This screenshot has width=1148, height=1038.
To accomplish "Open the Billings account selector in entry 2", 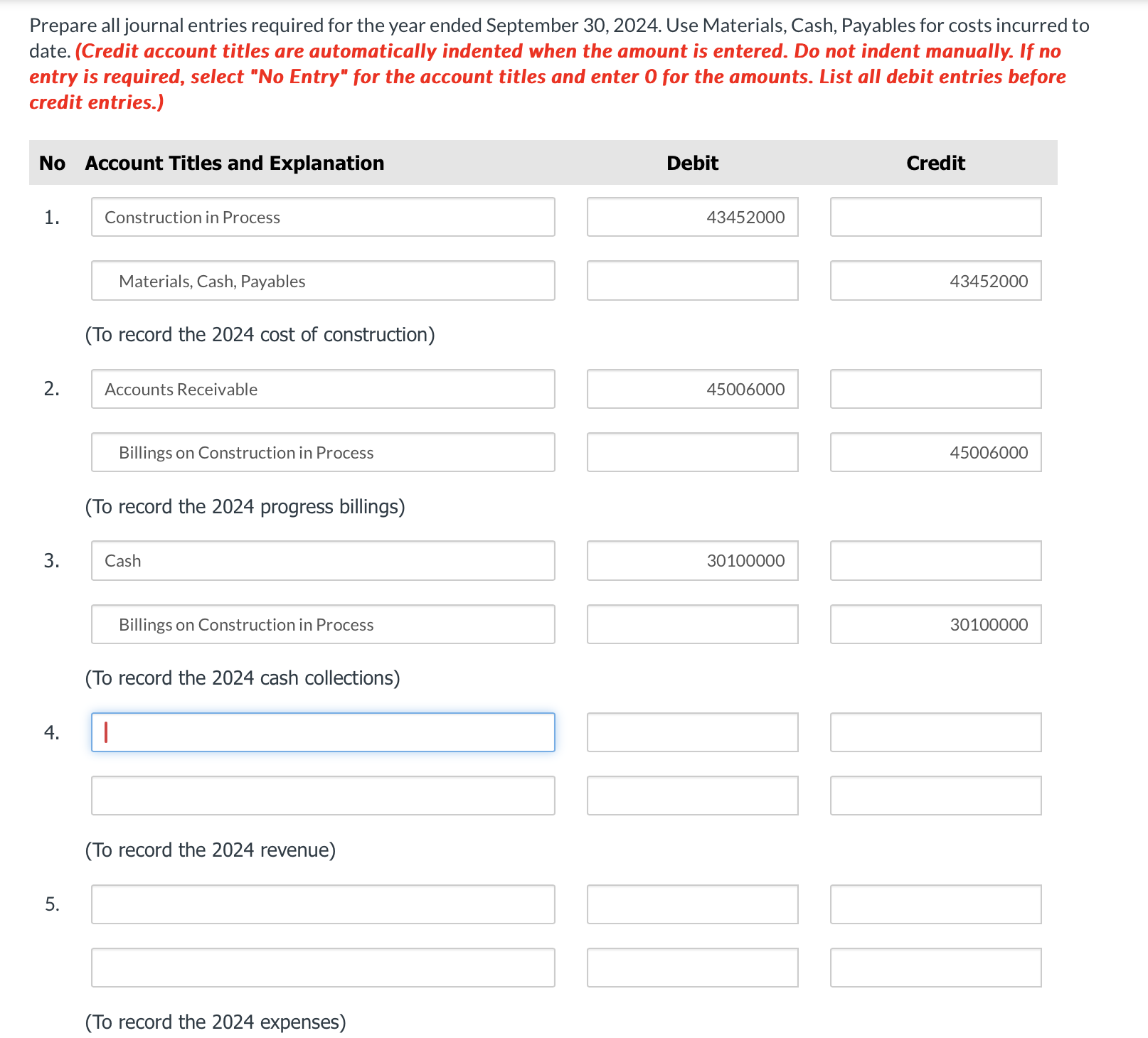I will pos(322,452).
